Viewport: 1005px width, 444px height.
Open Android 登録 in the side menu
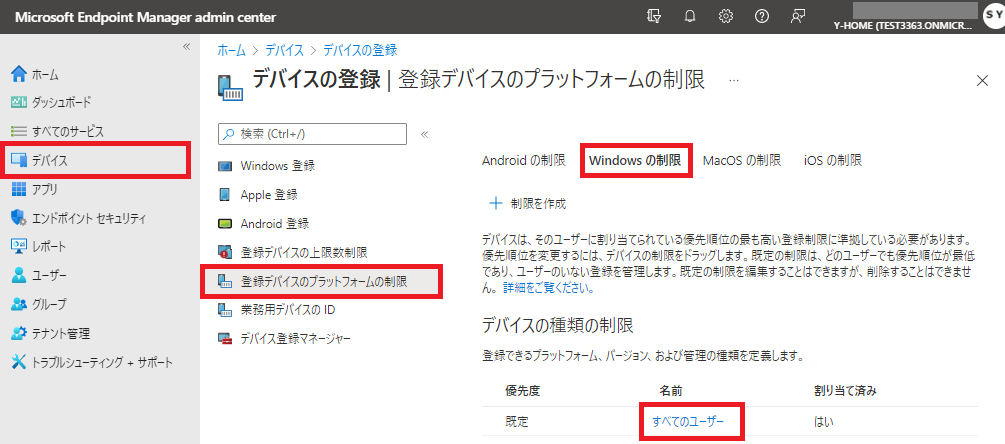(275, 224)
